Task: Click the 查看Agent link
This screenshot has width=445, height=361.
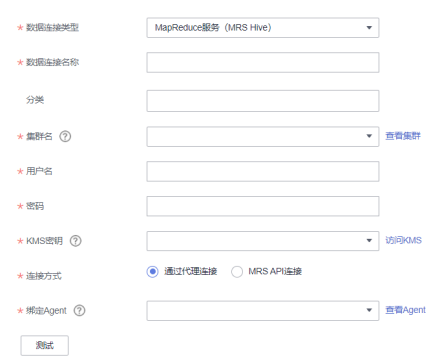Action: tap(405, 310)
